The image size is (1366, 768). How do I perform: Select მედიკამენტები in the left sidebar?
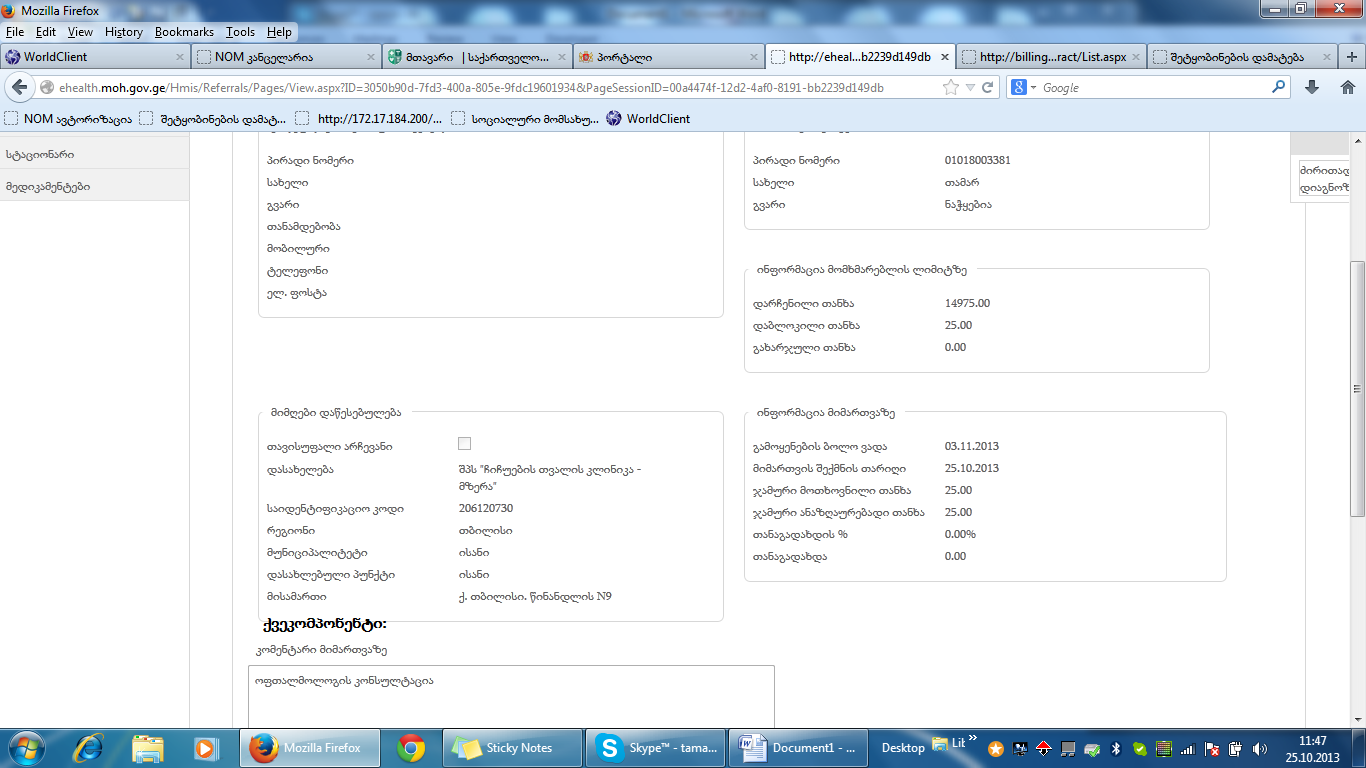(47, 186)
